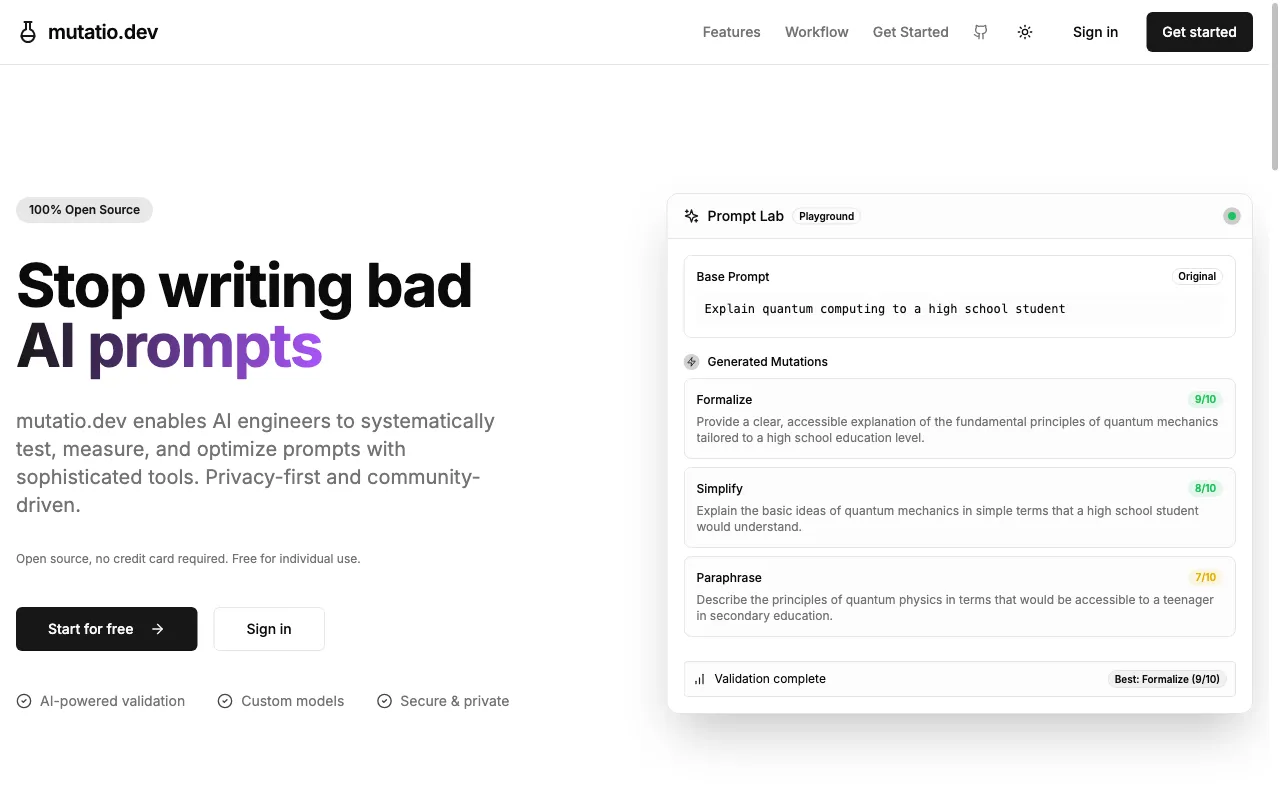Toggle the light/dark theme sun icon
This screenshot has width=1280, height=800.
1025,32
